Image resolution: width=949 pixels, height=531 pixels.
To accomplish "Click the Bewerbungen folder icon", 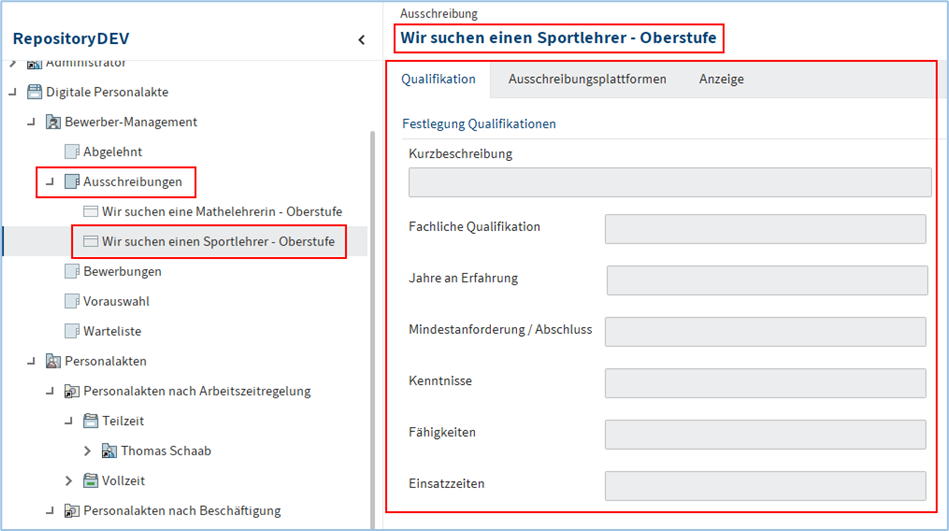I will click(x=71, y=271).
